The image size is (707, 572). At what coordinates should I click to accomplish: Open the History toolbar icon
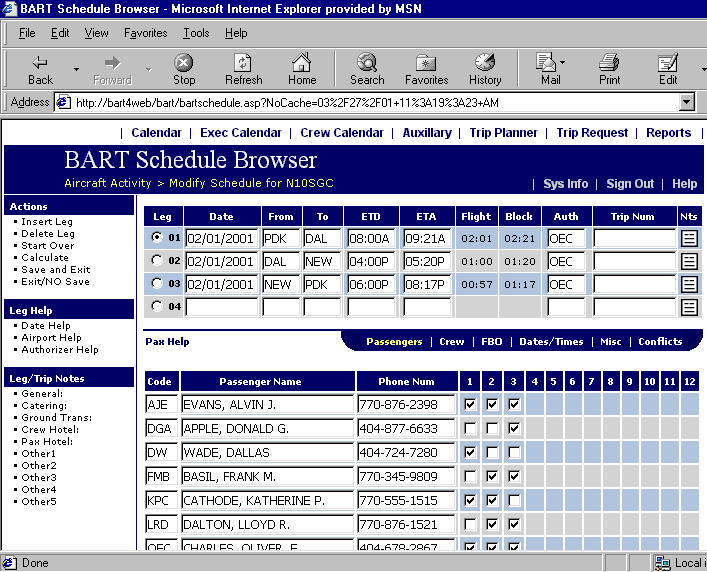[485, 69]
